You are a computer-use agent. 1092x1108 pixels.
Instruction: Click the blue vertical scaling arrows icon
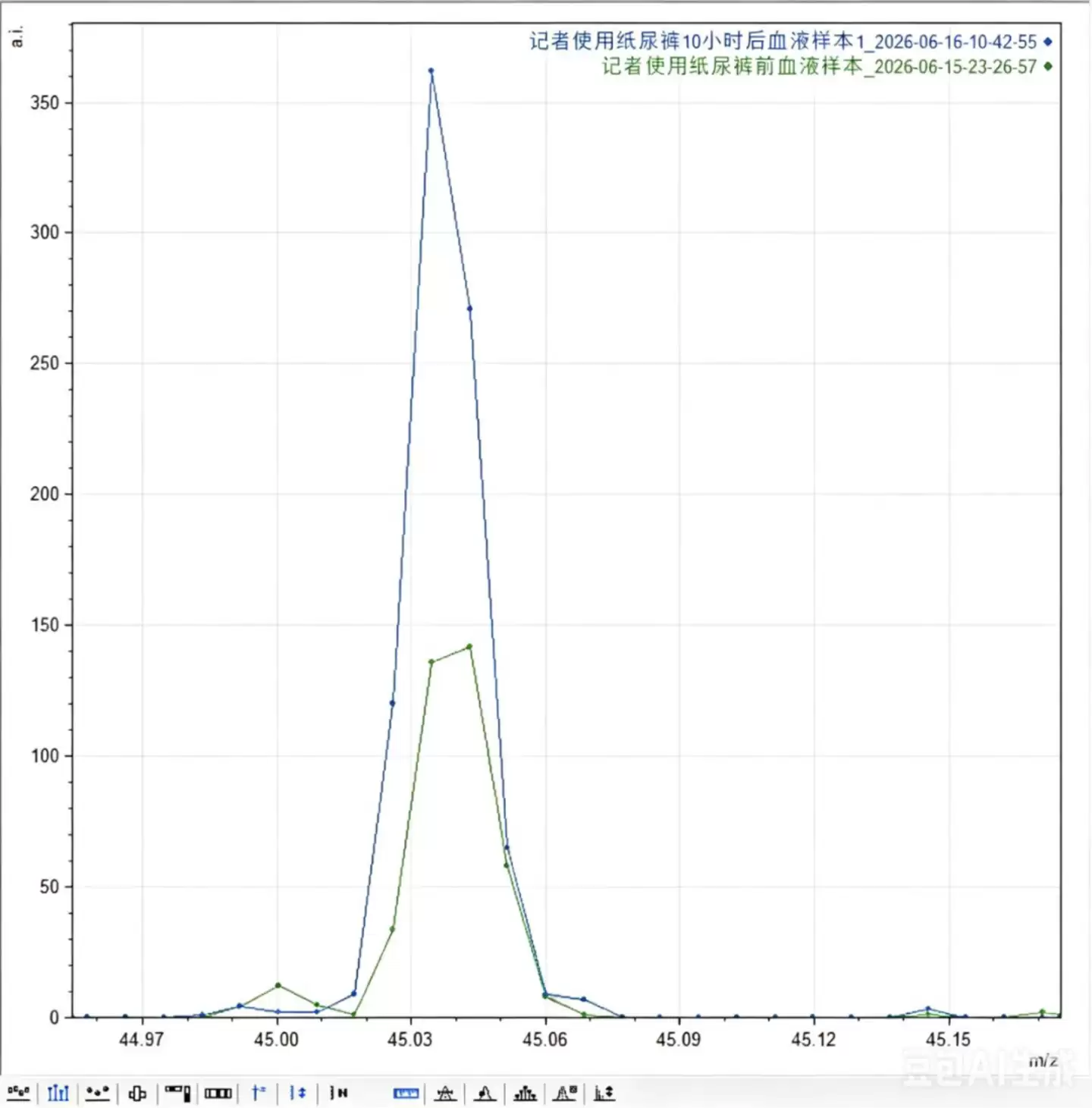[298, 1093]
